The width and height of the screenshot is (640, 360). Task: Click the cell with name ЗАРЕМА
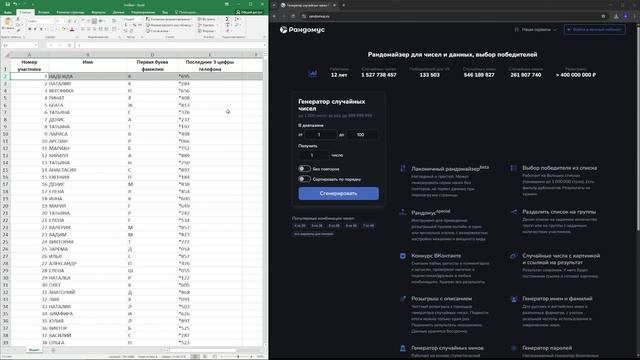(x=88, y=249)
